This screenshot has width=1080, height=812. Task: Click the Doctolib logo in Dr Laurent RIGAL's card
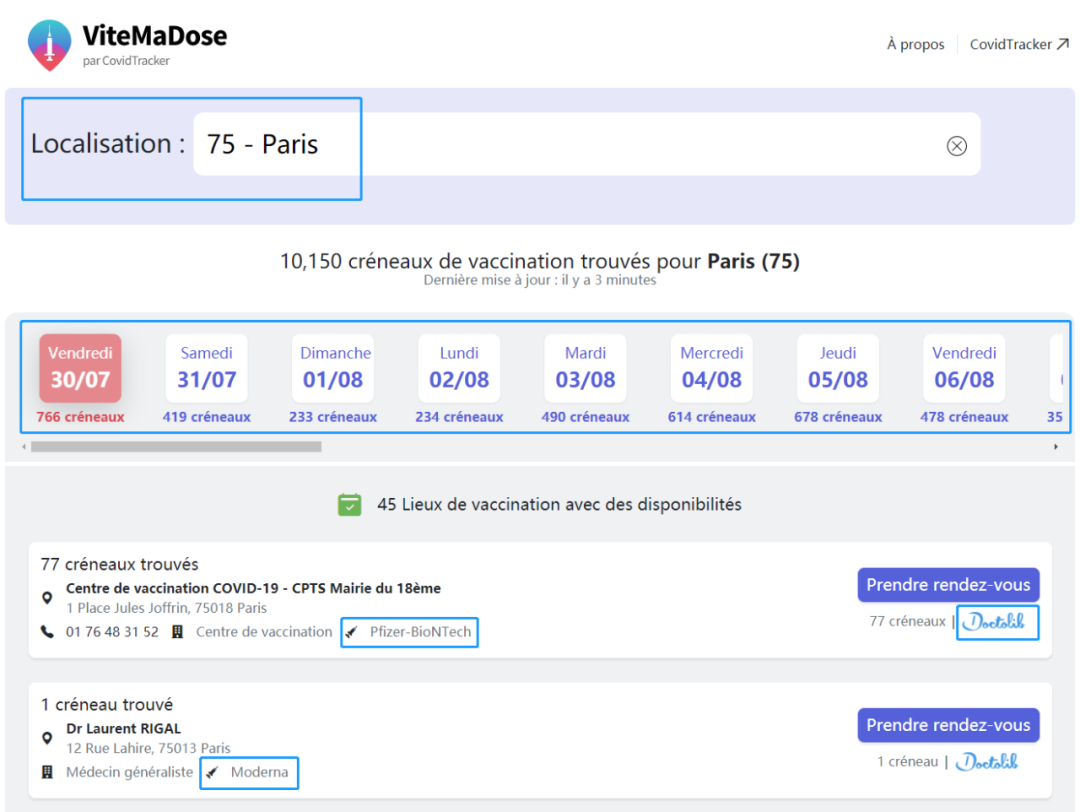click(x=986, y=762)
